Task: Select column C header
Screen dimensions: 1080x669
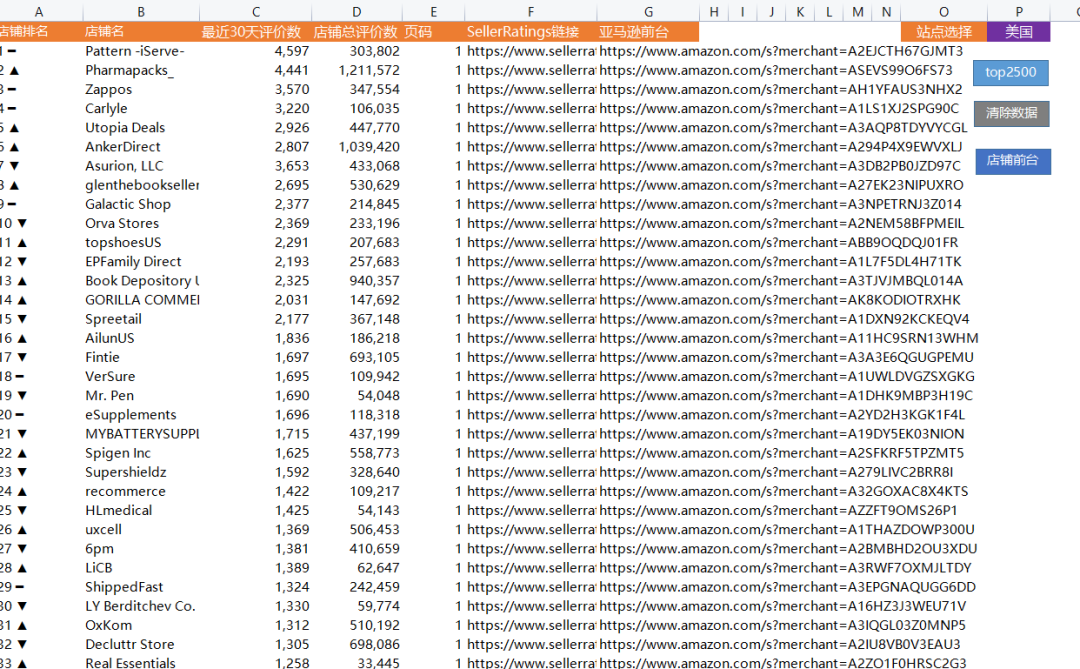Action: coord(256,12)
